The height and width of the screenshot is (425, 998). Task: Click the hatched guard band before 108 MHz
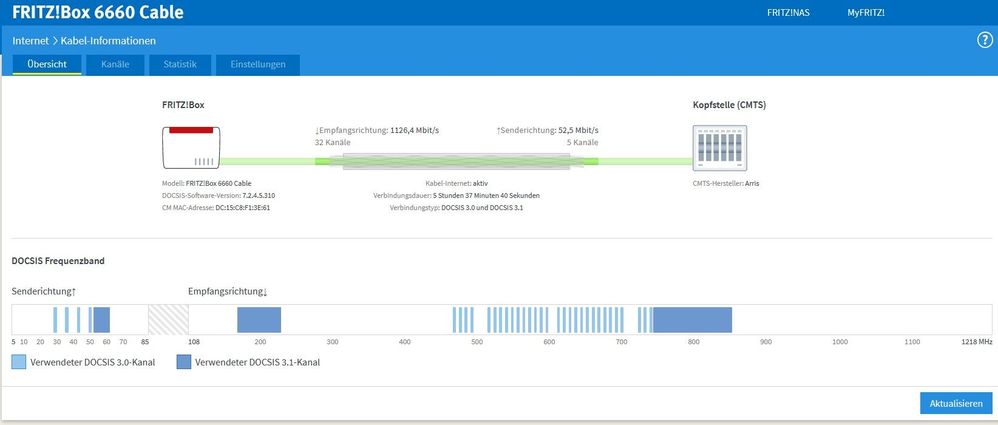(169, 319)
